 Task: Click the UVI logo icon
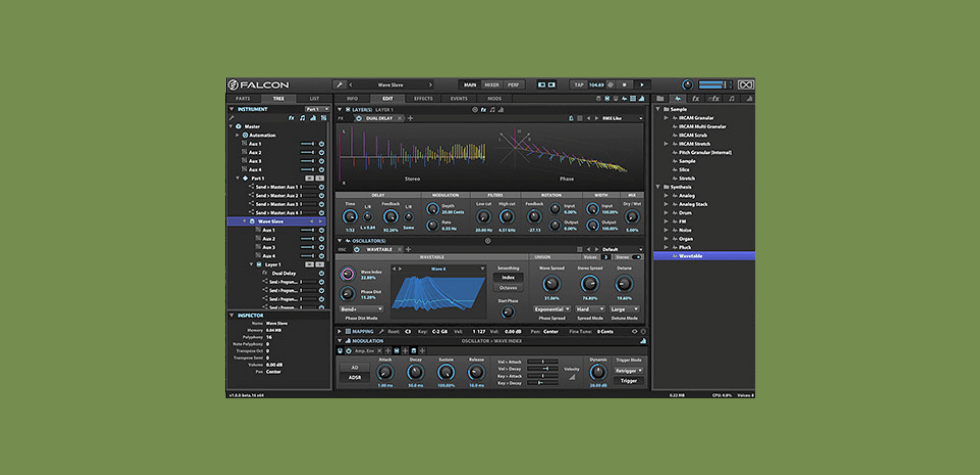coord(745,85)
